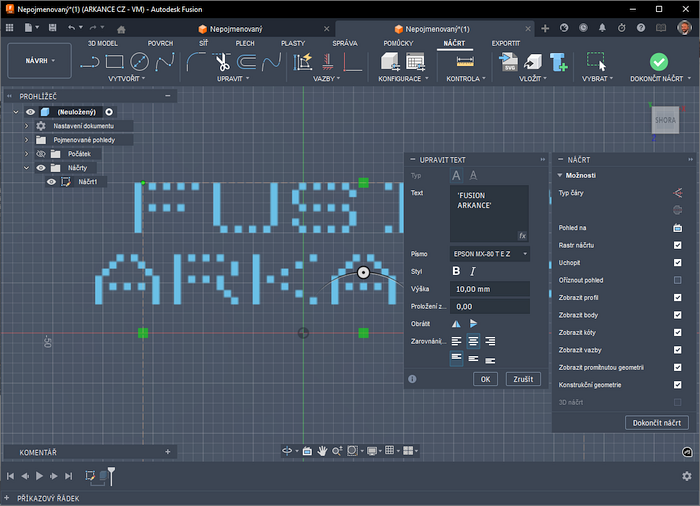Click the Pan hand tool

pos(322,451)
